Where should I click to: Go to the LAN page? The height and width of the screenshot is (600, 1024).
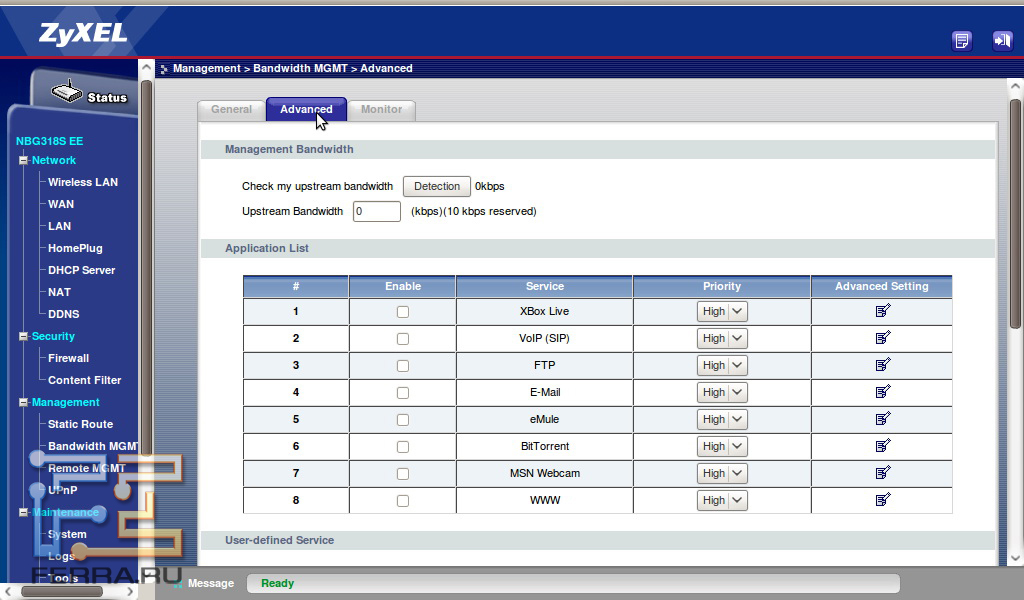(x=59, y=227)
